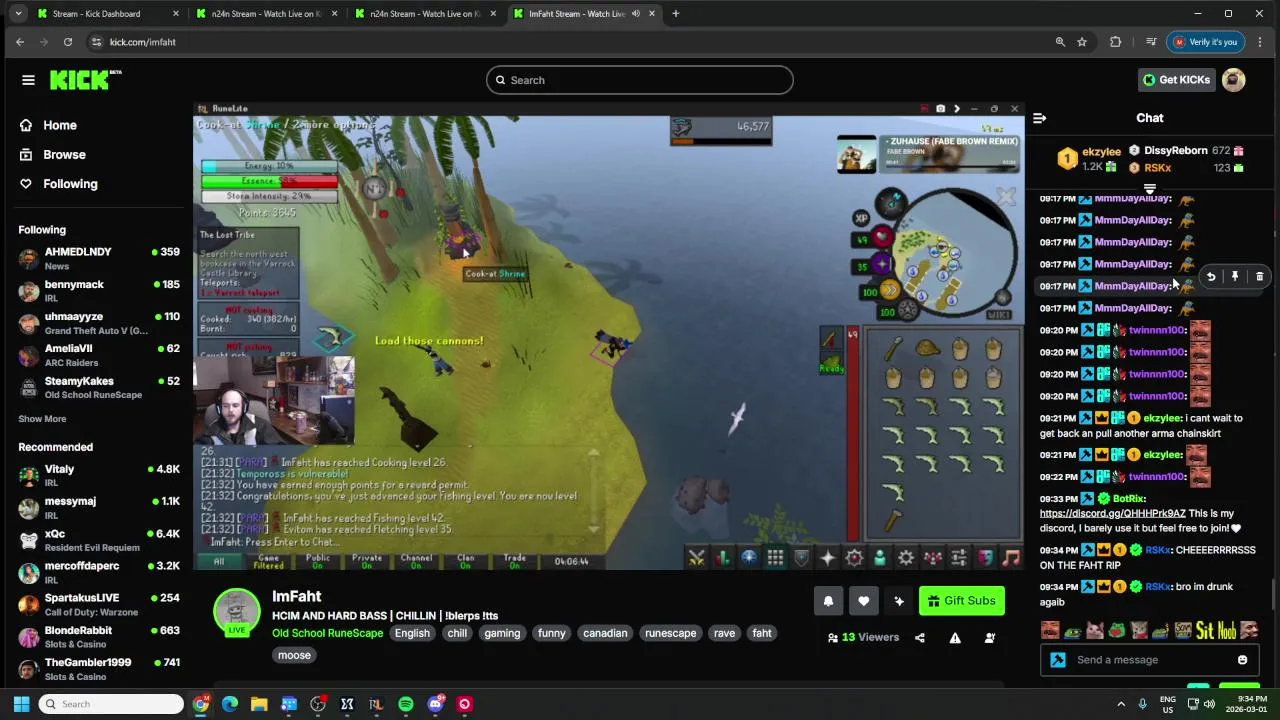Open the moderator user-tools icon
Viewport: 1280px width, 720px height.
coord(990,638)
